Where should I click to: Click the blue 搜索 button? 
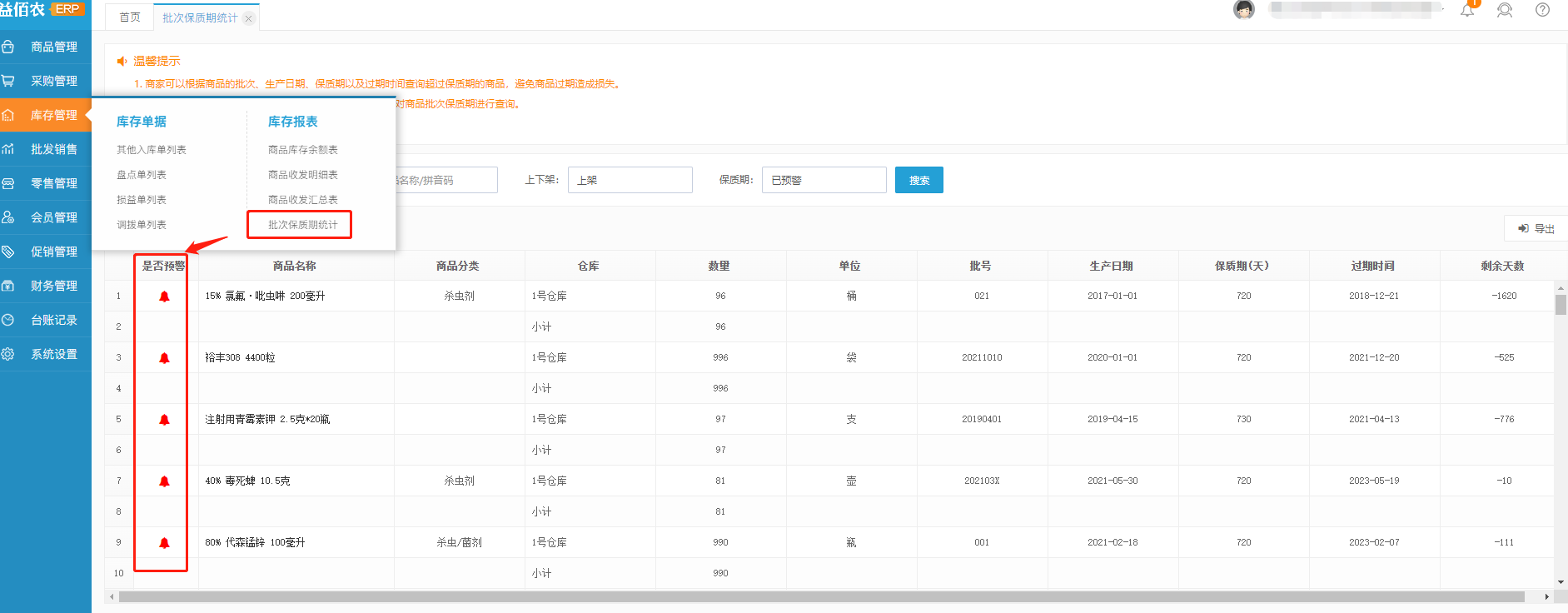click(x=918, y=180)
